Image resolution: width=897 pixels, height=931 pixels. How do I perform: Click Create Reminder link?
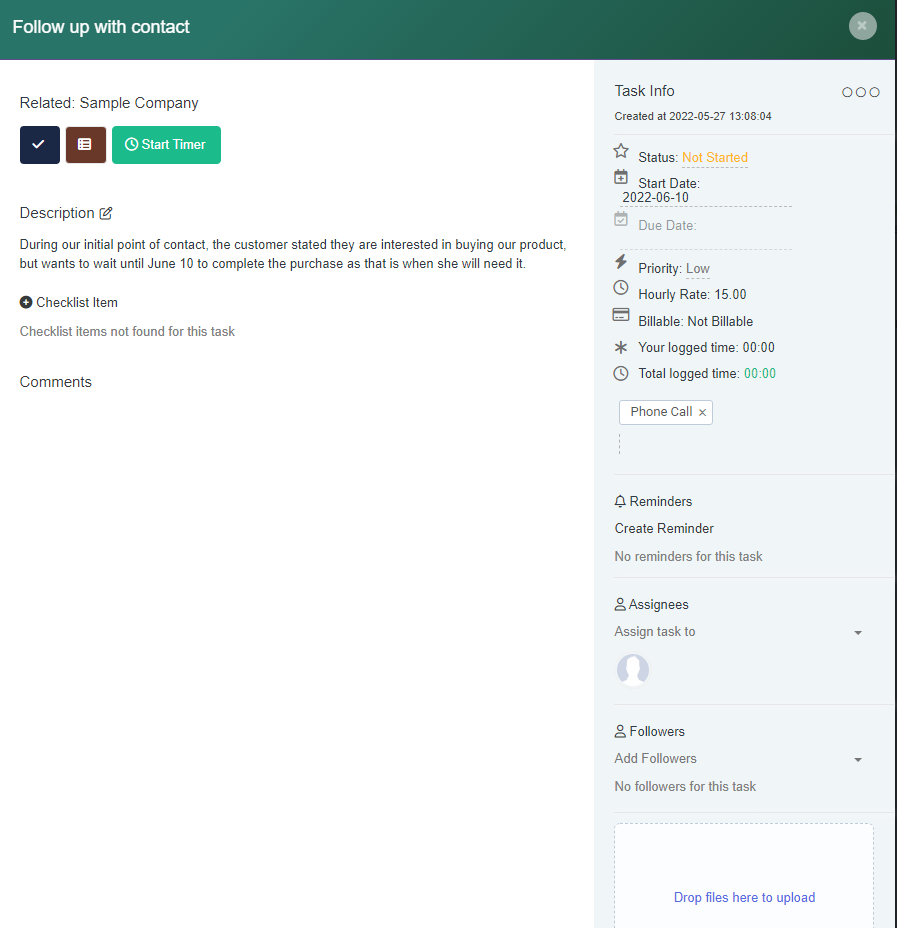pos(664,528)
